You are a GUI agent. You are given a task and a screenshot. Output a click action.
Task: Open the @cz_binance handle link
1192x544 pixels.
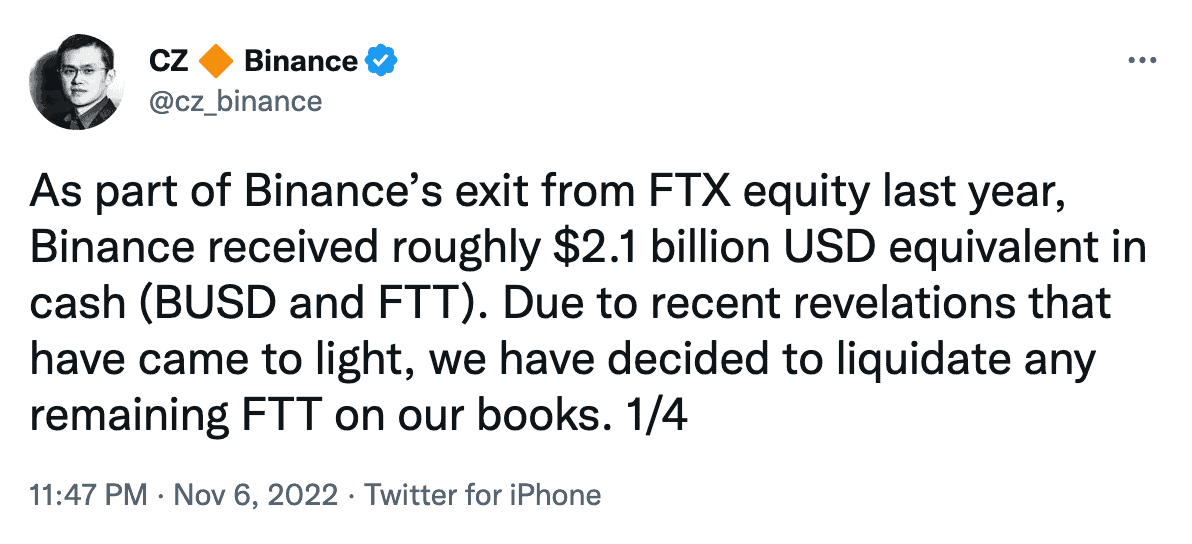point(235,100)
